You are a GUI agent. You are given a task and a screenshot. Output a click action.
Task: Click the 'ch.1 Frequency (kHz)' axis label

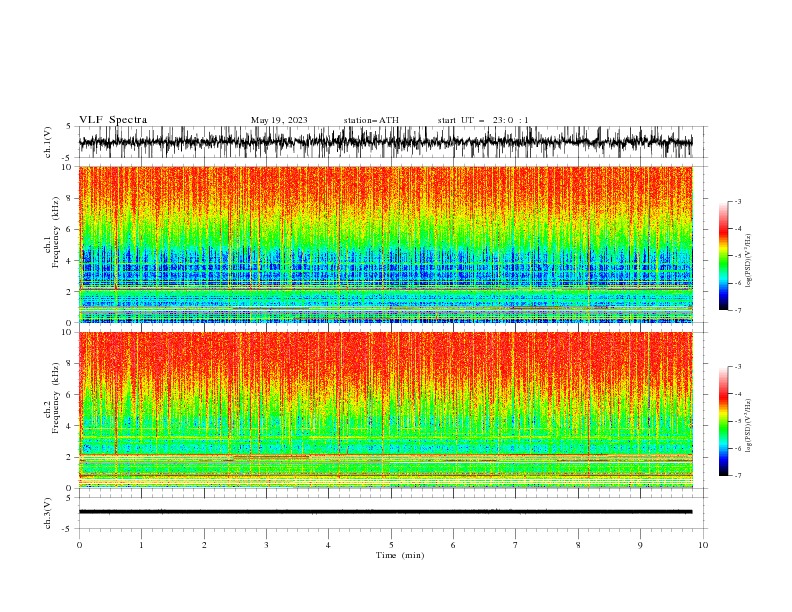(52, 232)
